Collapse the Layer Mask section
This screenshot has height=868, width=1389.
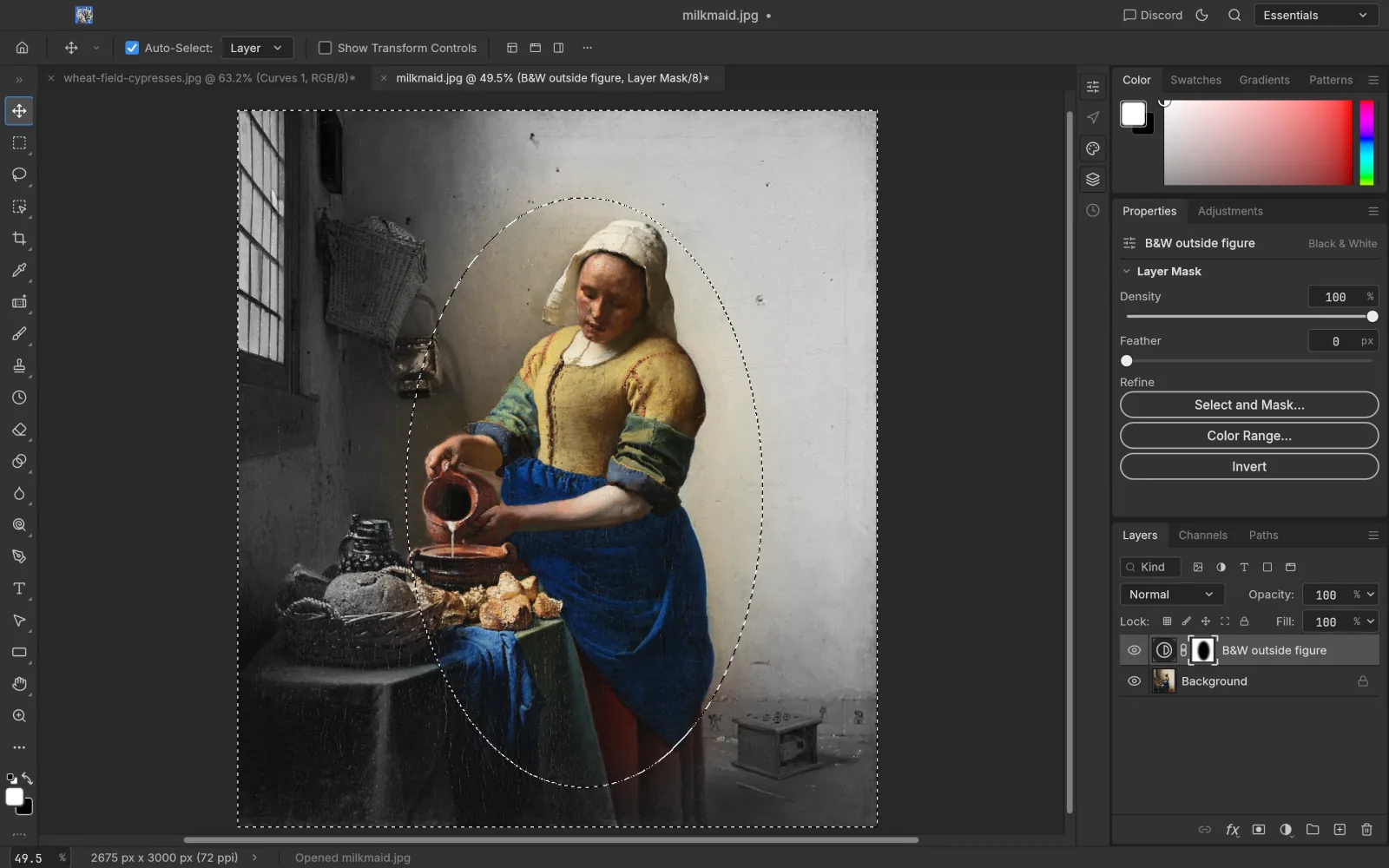(x=1127, y=272)
